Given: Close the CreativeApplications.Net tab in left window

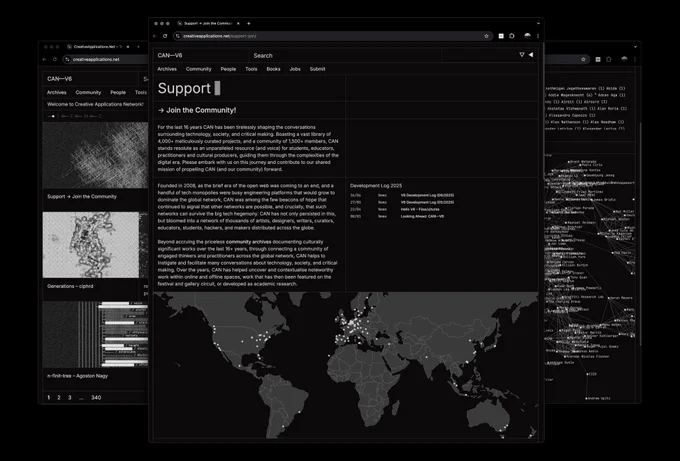Looking at the screenshot, I should [x=128, y=46].
